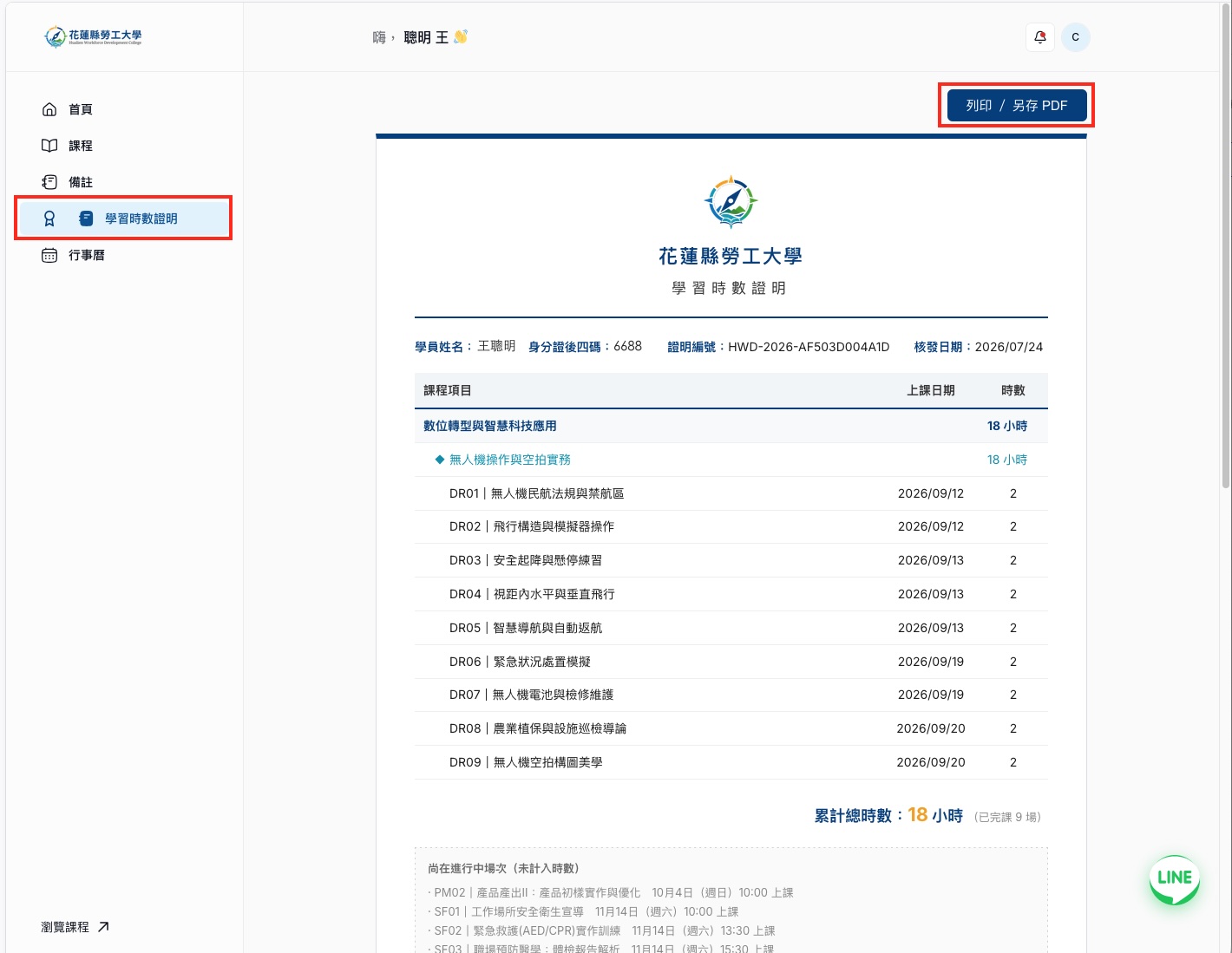Open the LINE chat bubble
This screenshot has height=953, width=1232.
tap(1175, 880)
